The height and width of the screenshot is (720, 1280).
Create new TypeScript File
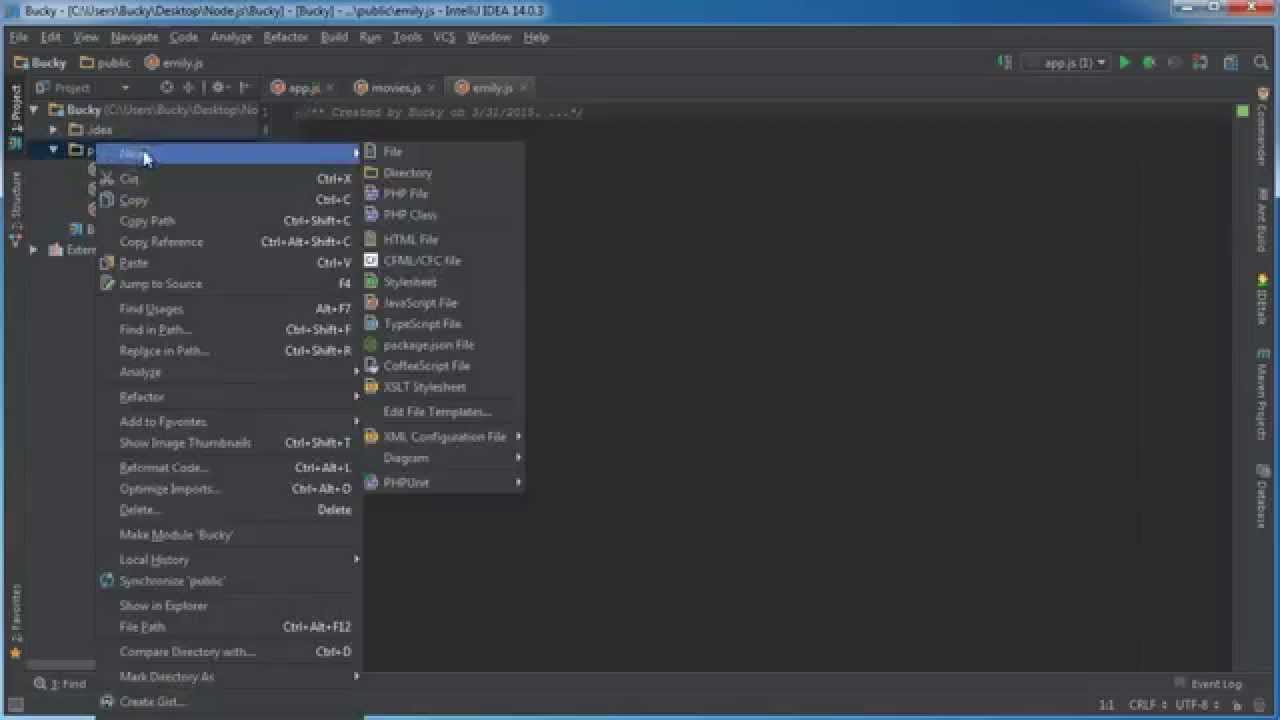click(x=442, y=324)
